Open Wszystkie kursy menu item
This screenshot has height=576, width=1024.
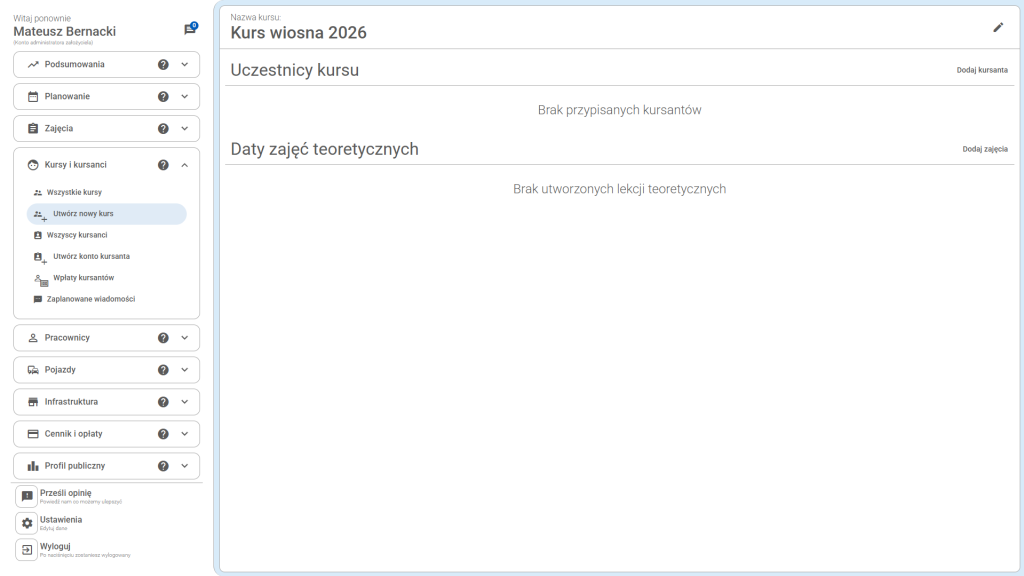pos(74,192)
